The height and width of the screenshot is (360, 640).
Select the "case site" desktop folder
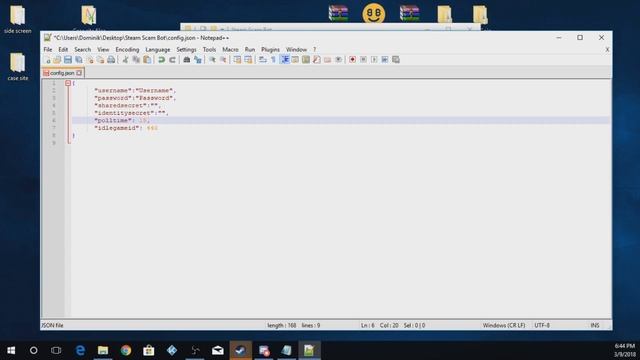18,67
